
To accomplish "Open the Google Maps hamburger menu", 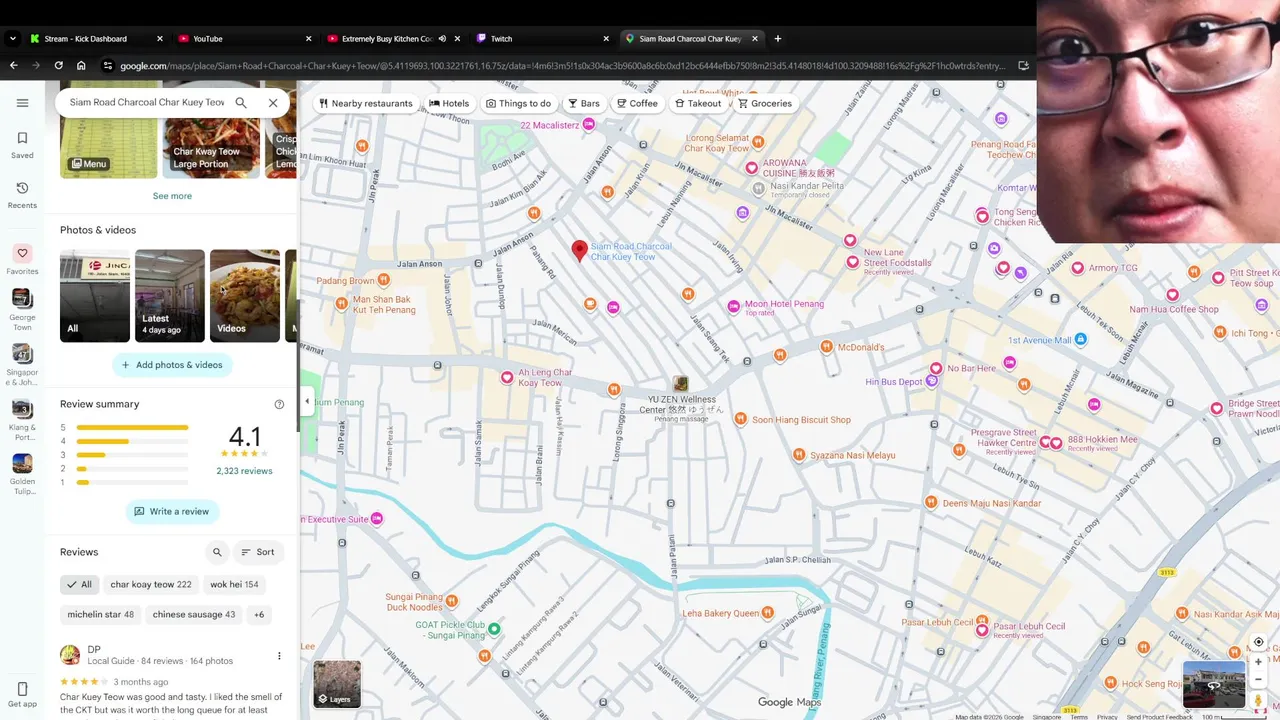I will pyautogui.click(x=22, y=103).
